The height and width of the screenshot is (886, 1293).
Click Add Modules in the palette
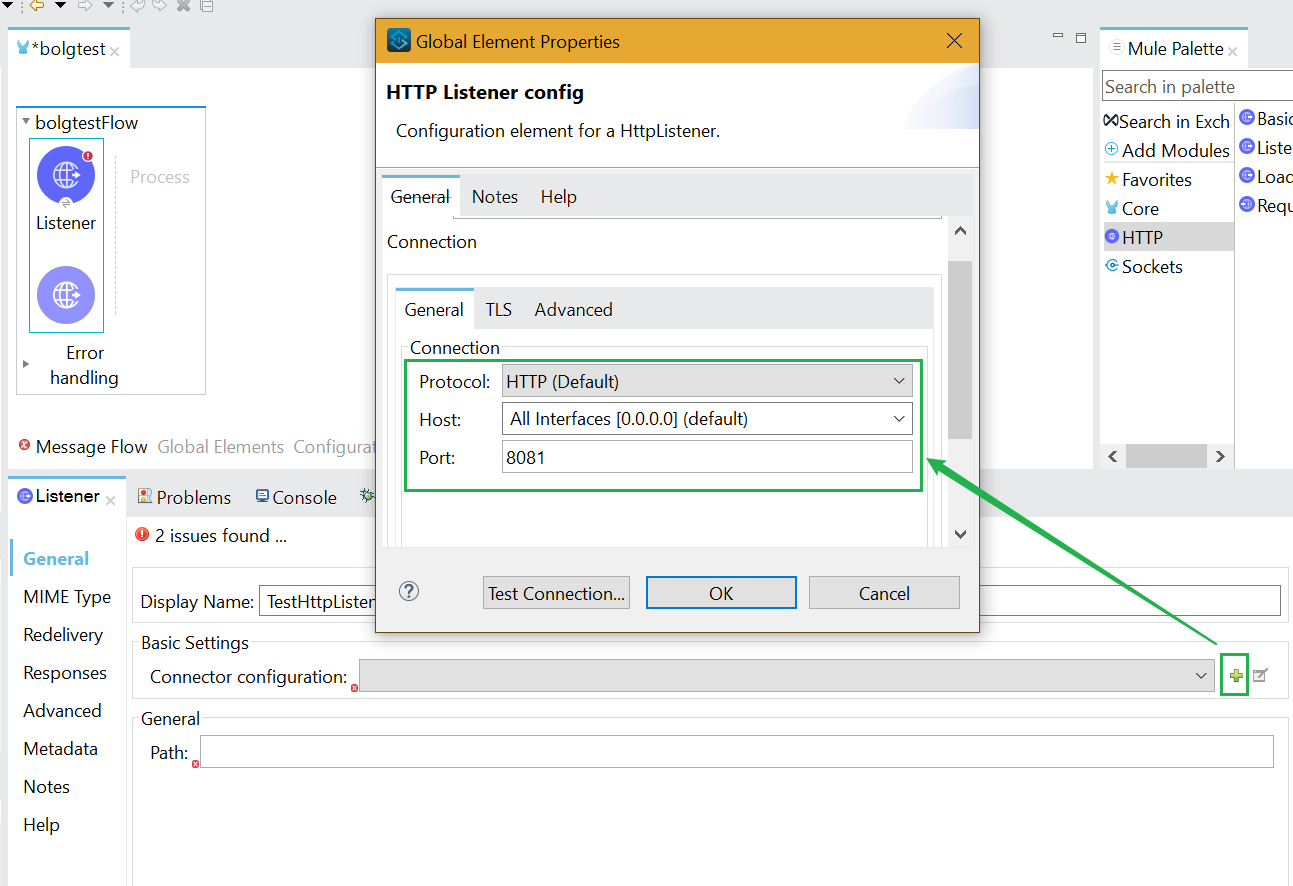(x=1167, y=150)
